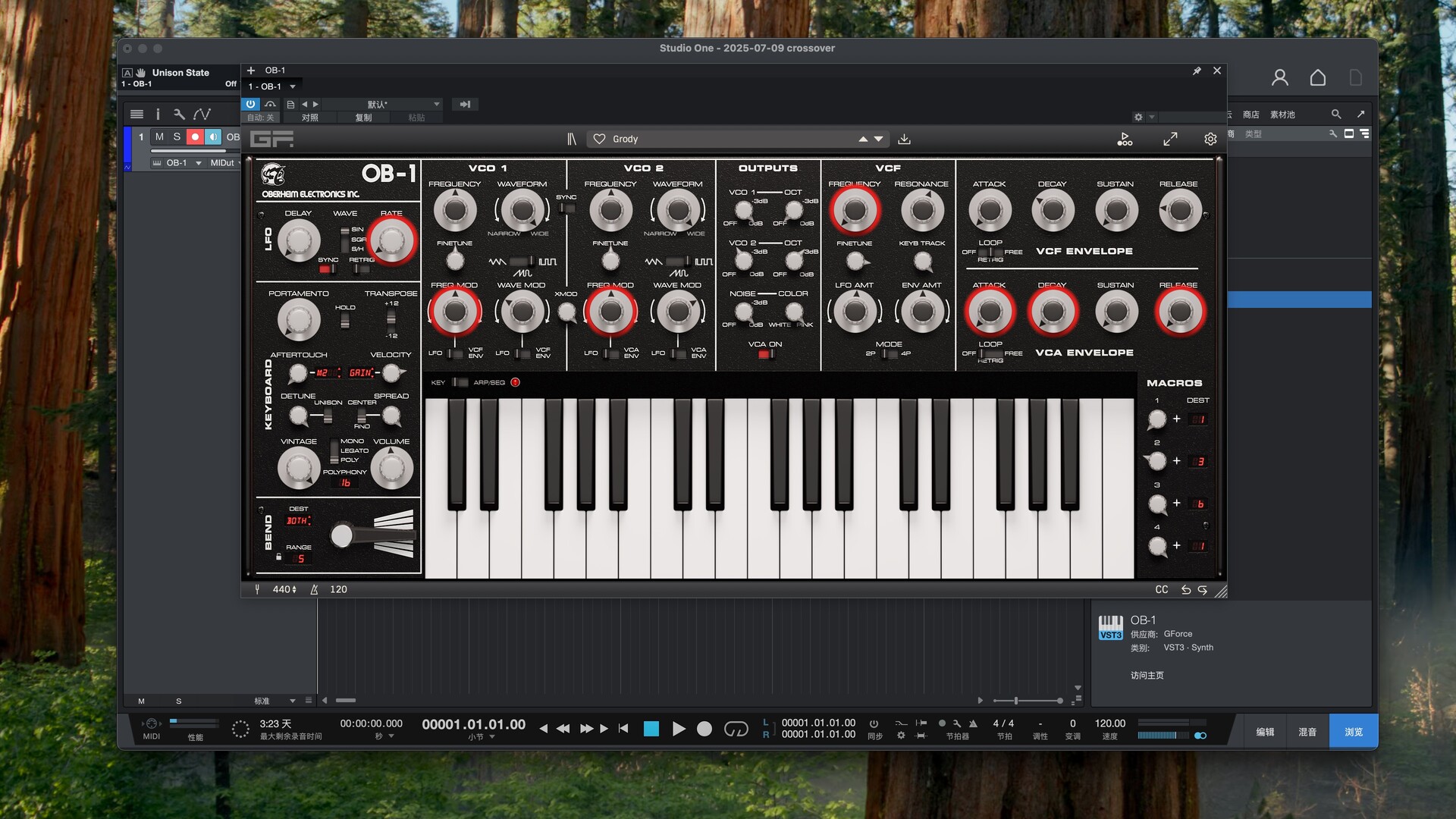The height and width of the screenshot is (819, 1456).
Task: Toggle the LFO SYNC switch
Action: [327, 269]
